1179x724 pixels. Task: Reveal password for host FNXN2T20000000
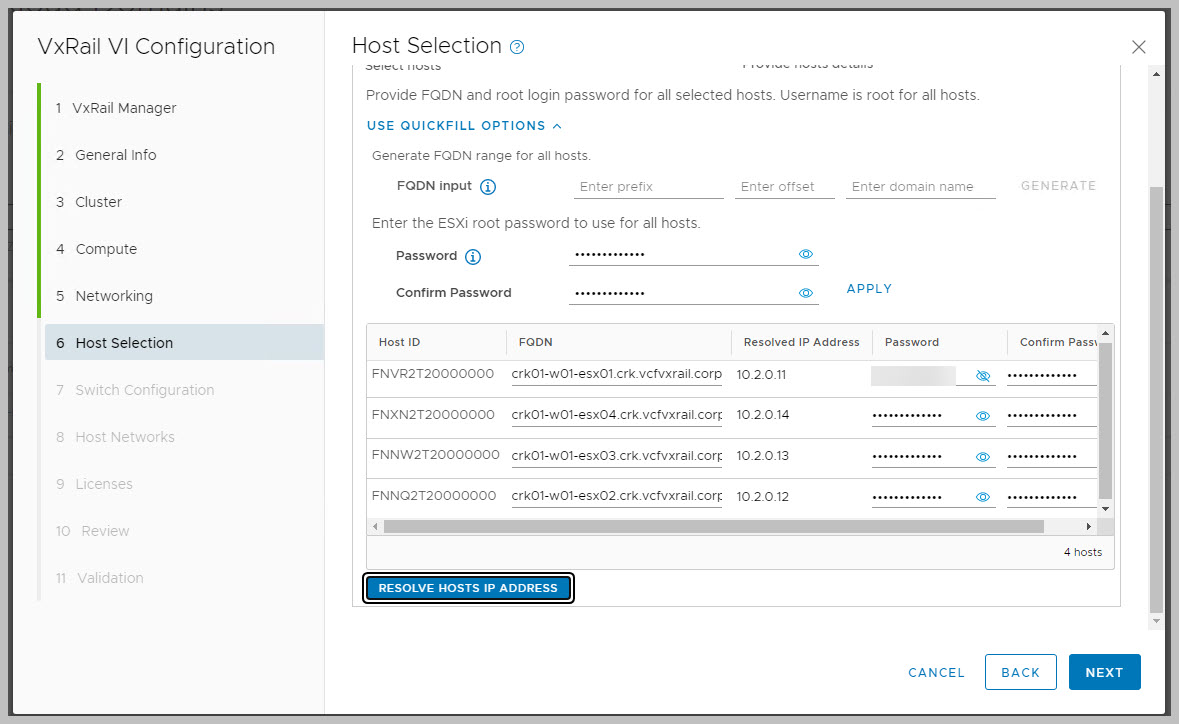pyautogui.click(x=982, y=416)
